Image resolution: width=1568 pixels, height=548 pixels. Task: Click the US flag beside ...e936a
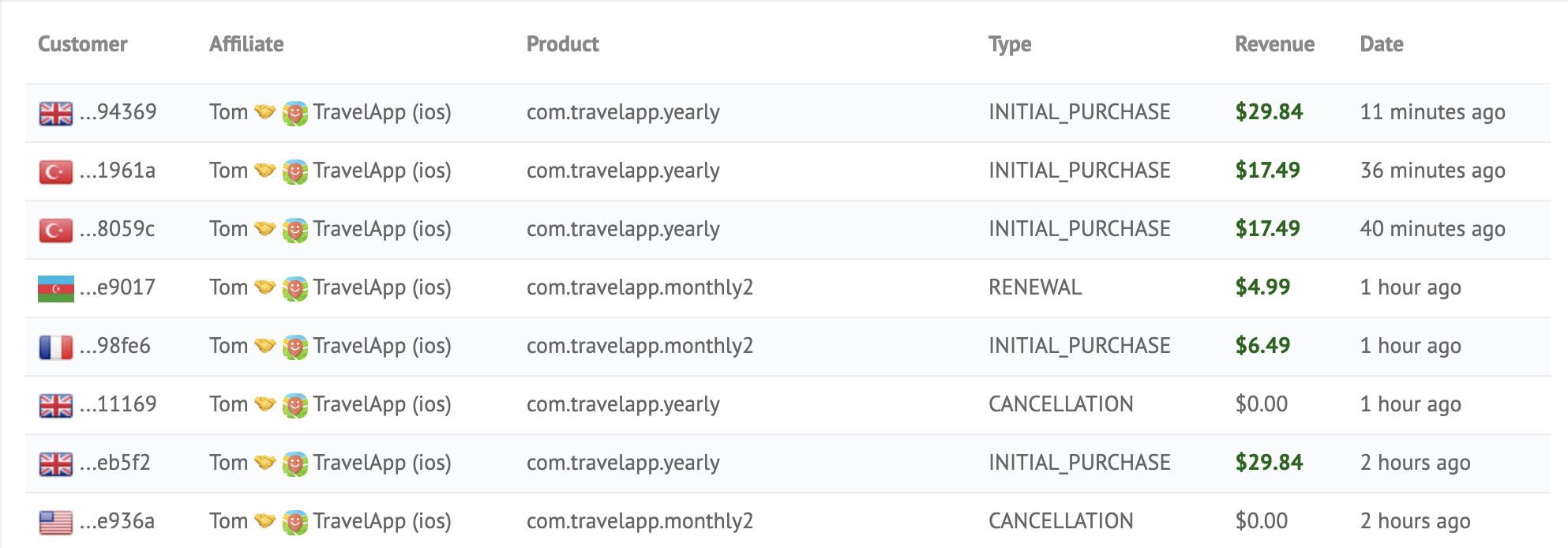coord(55,522)
